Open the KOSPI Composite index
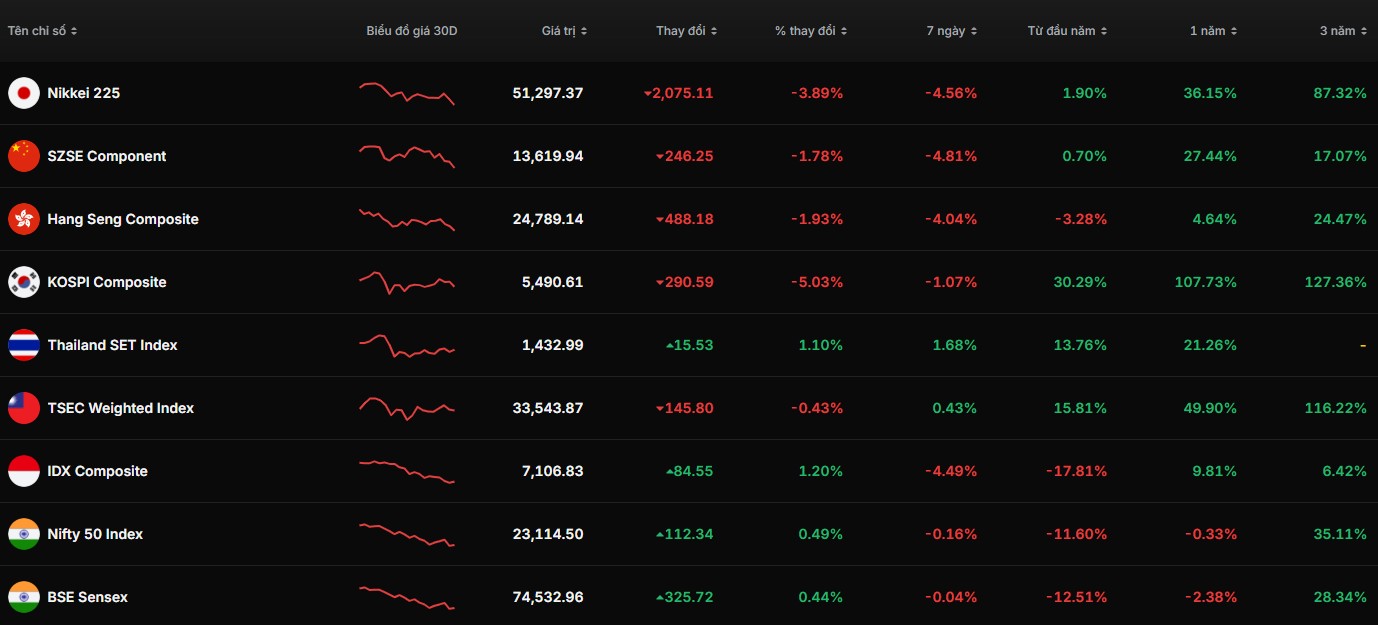 pos(107,282)
